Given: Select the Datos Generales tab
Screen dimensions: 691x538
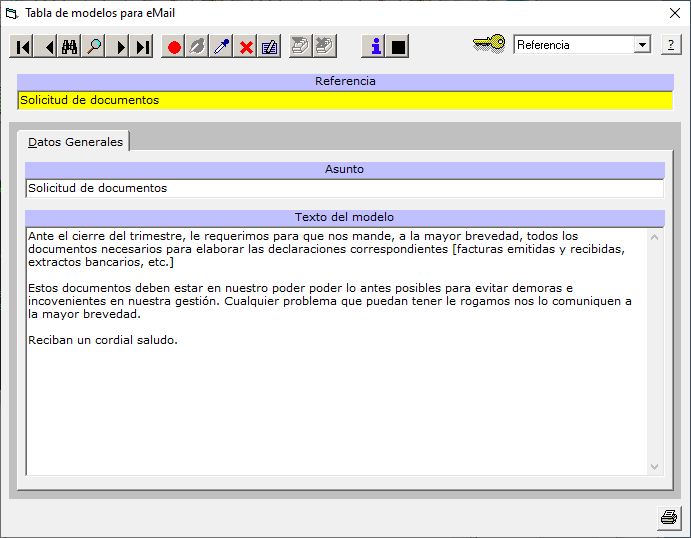Looking at the screenshot, I should (75, 142).
